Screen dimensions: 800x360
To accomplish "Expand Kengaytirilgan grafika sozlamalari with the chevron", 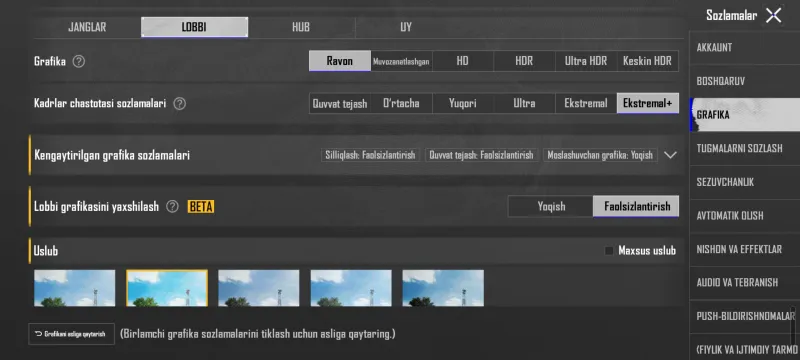I will click(x=670, y=155).
